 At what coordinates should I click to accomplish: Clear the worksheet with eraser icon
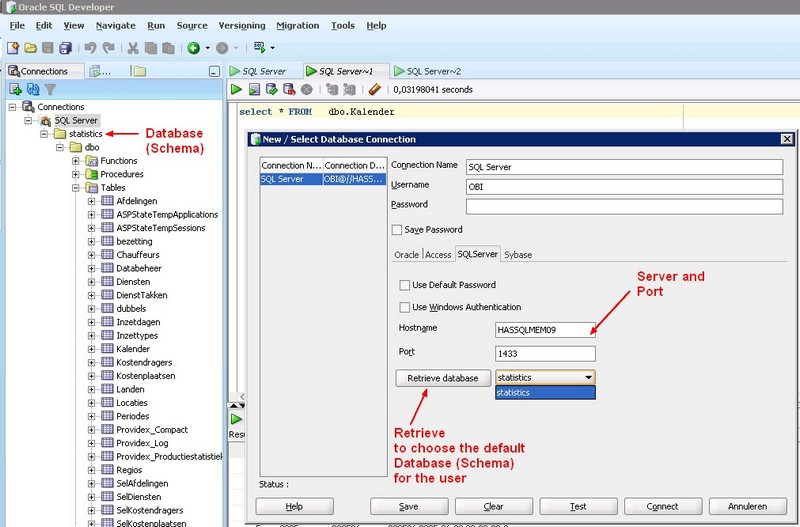coord(375,89)
